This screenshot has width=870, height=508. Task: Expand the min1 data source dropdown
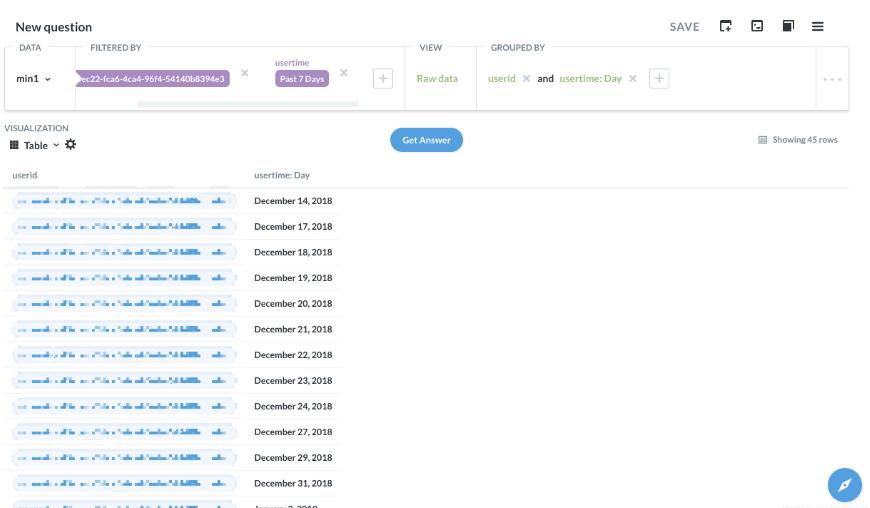(33, 78)
